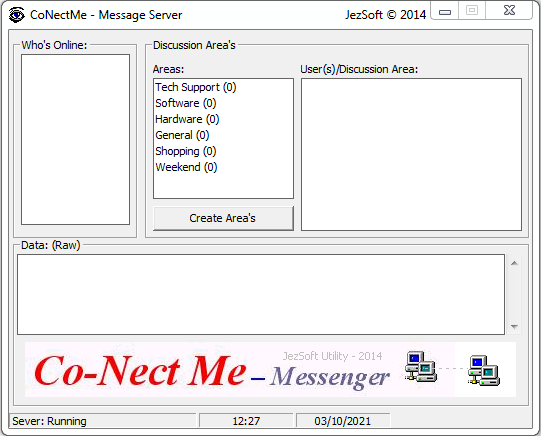This screenshot has height=436, width=541.
Task: Click the Data (Raw) scrollbar down arrow
Action: pos(514,326)
